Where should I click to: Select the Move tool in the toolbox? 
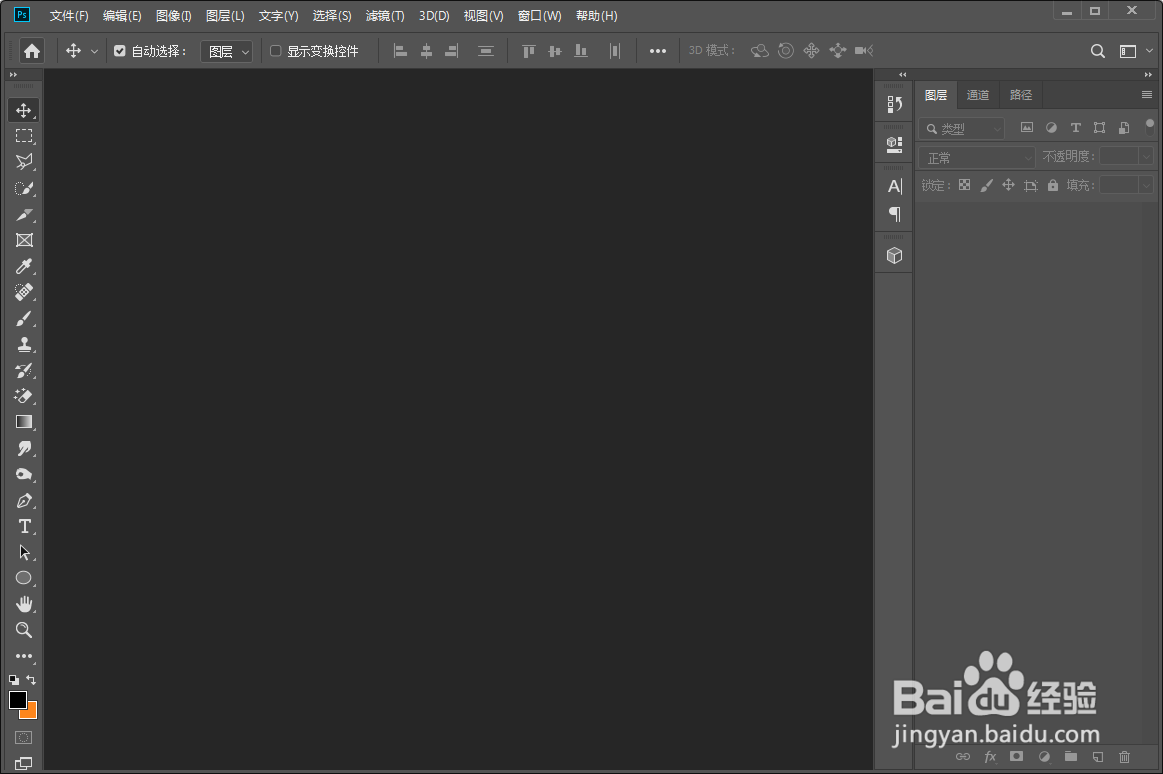(24, 110)
